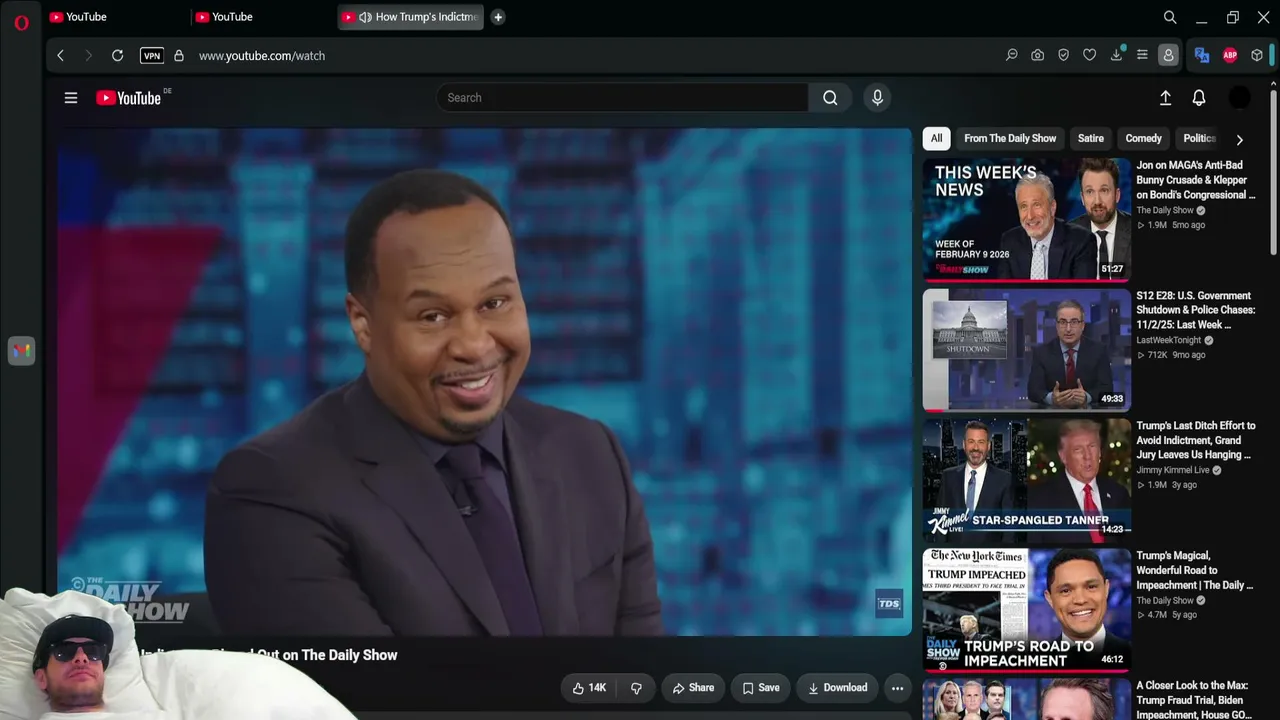Screen dimensions: 1280x720
Task: Click the page vertical scrollbar
Action: [1273, 170]
